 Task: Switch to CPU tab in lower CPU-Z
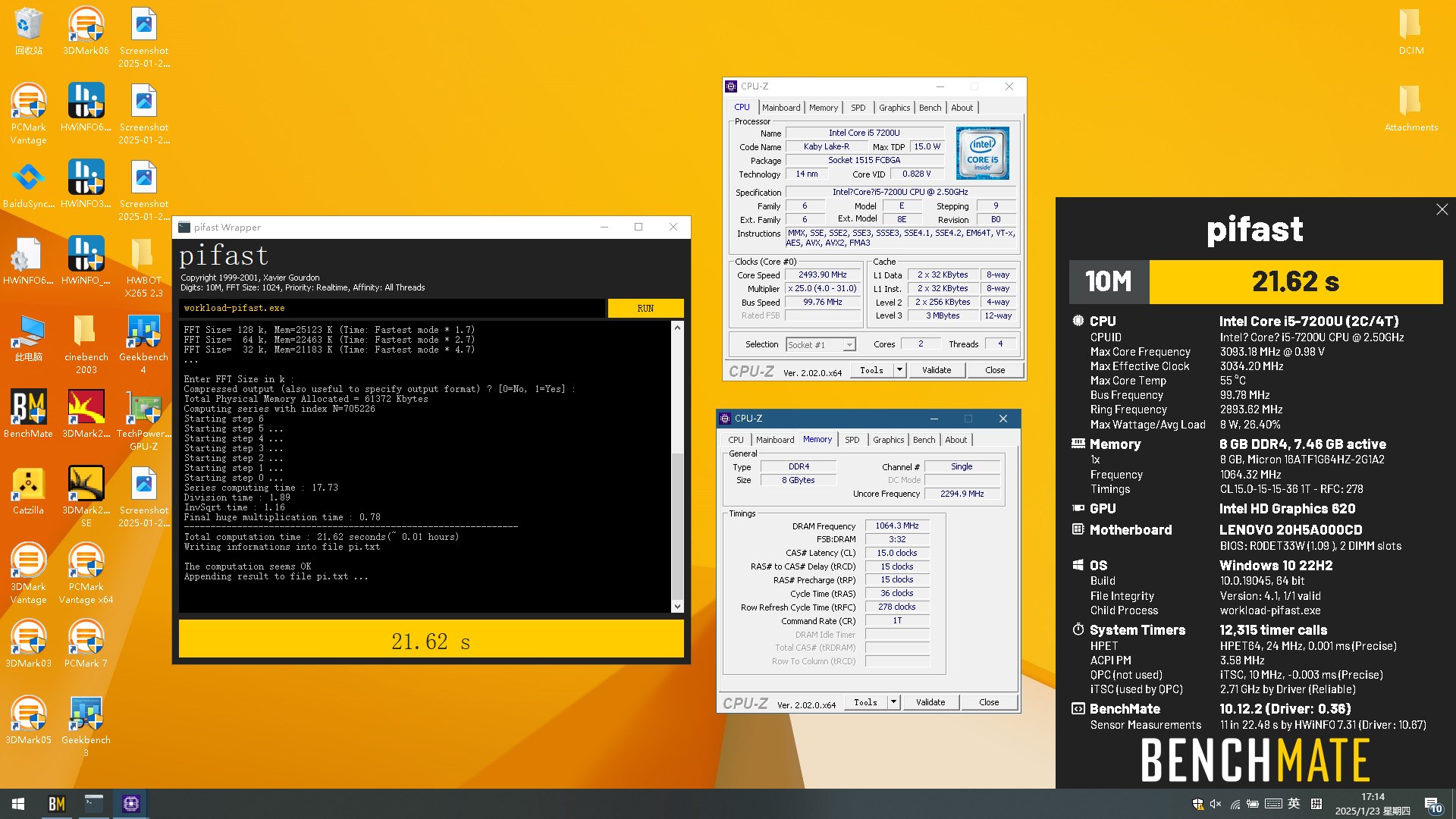[736, 440]
